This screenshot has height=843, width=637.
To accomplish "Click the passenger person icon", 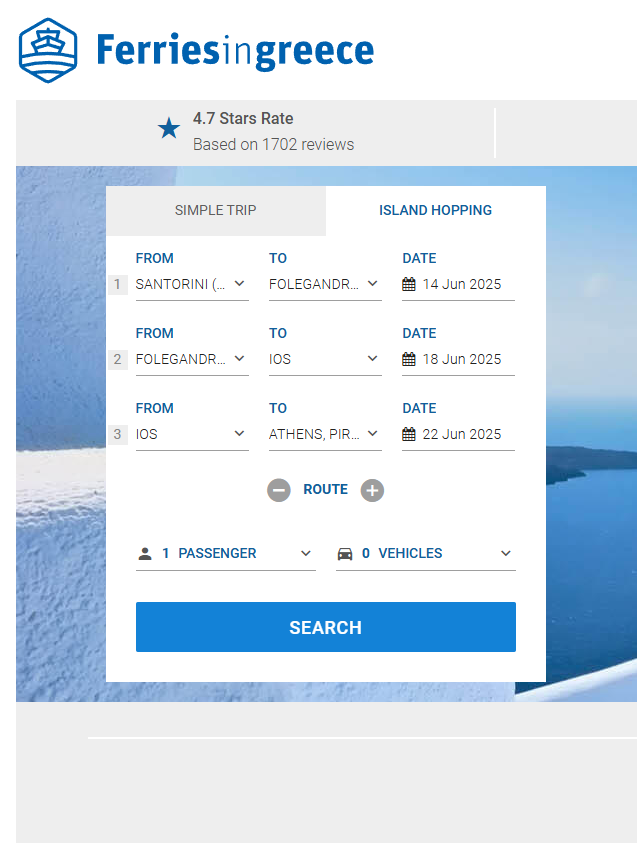I will pyautogui.click(x=145, y=554).
